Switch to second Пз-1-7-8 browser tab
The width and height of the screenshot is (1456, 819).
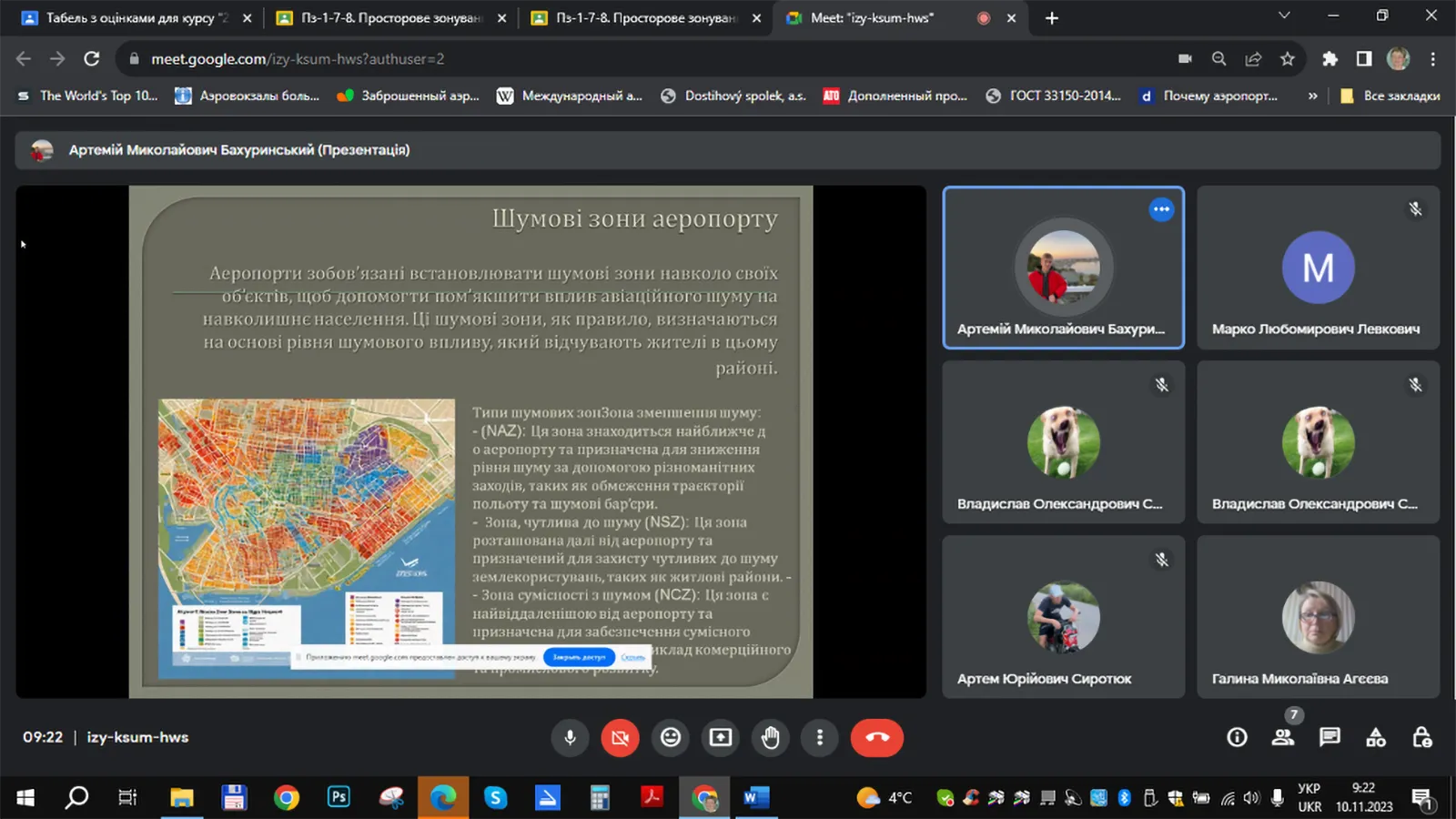pos(391,17)
